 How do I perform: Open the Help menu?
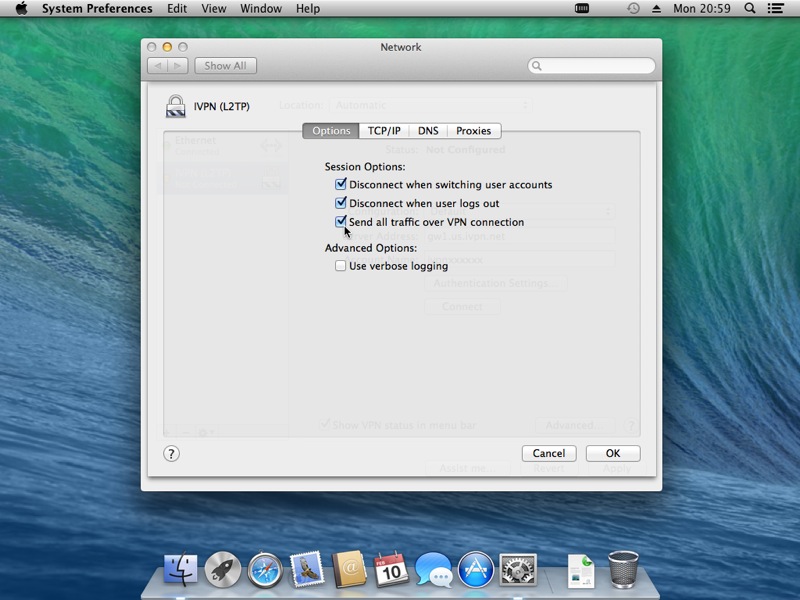tap(308, 9)
